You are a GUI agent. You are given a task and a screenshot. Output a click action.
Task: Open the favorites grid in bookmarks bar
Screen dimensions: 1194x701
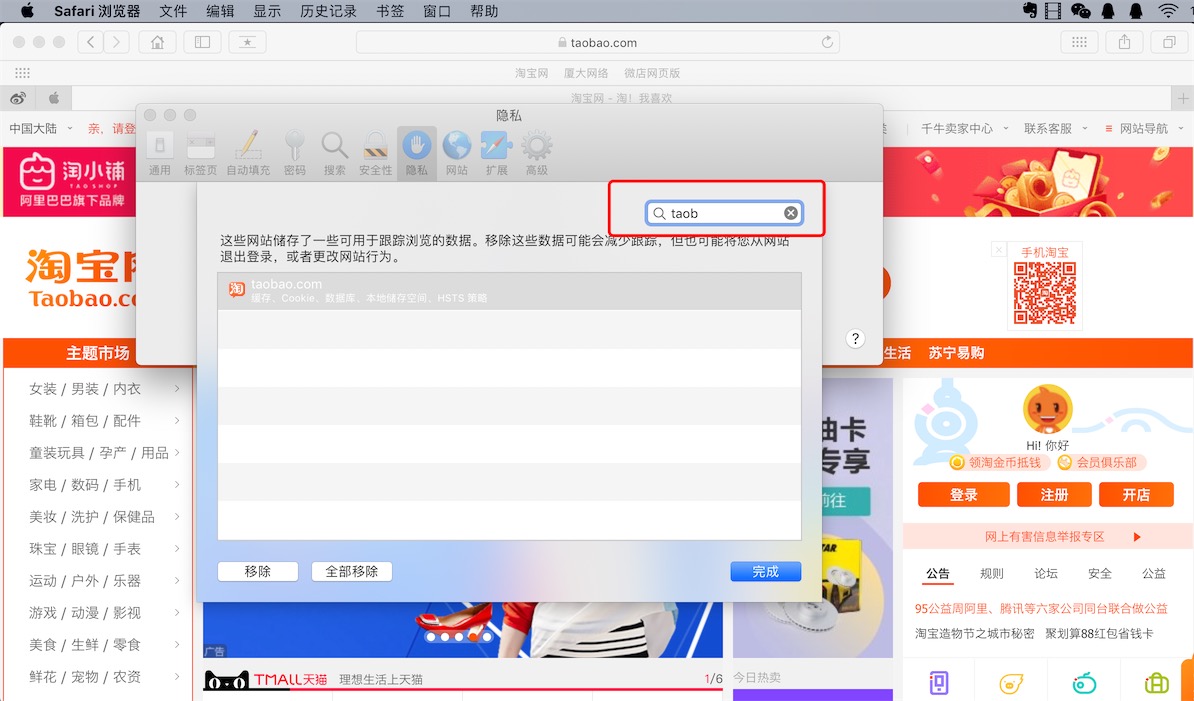(23, 73)
